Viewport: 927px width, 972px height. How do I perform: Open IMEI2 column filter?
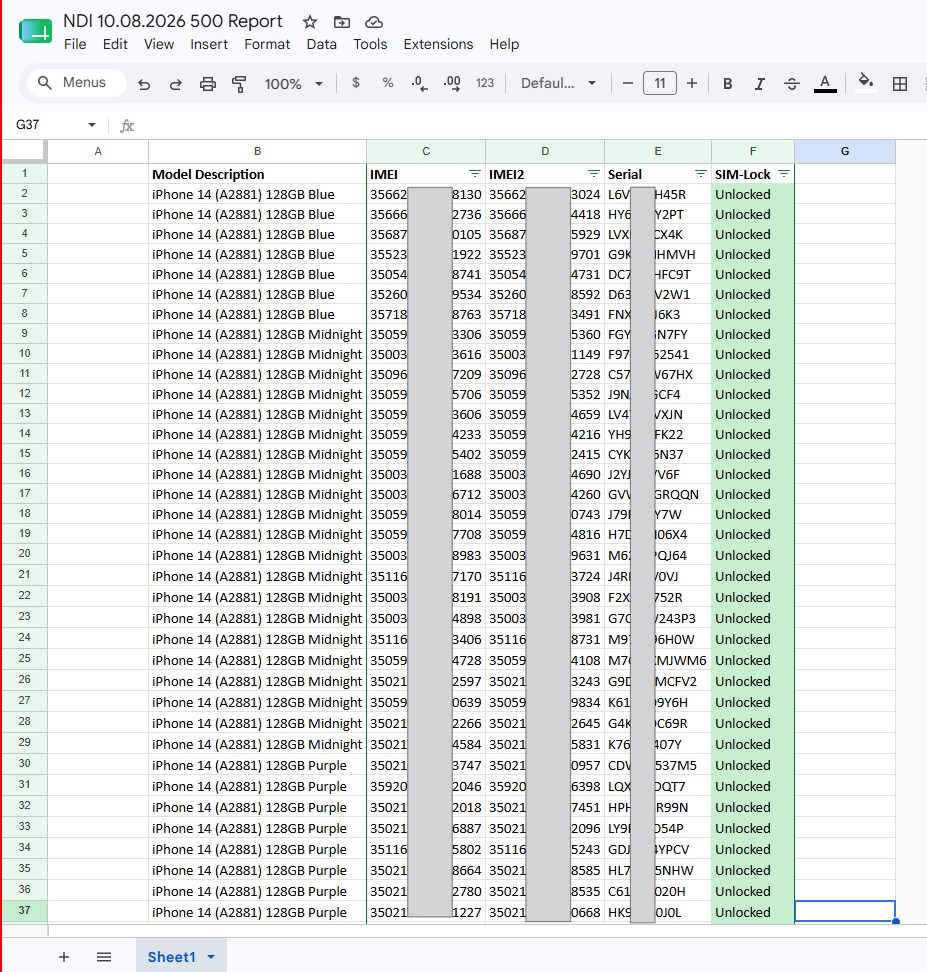[x=593, y=174]
